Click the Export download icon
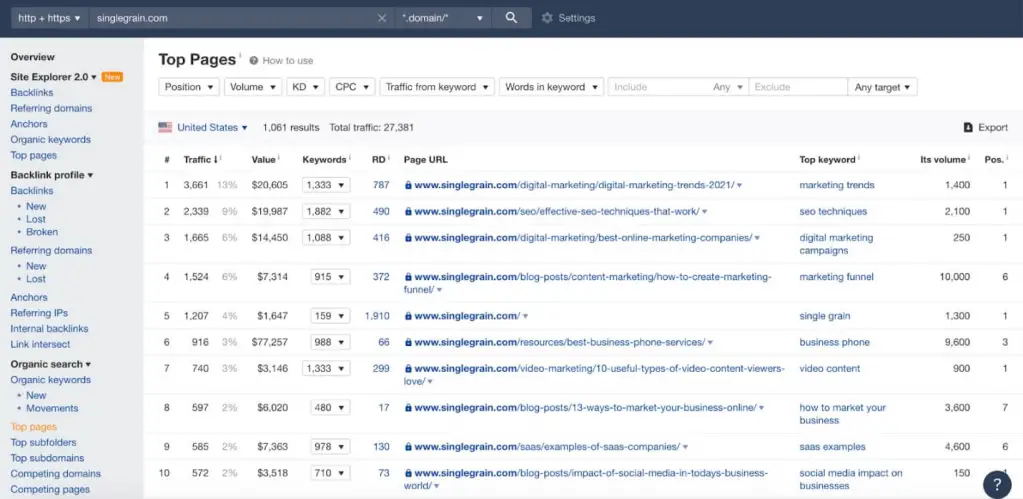 pyautogui.click(x=967, y=128)
